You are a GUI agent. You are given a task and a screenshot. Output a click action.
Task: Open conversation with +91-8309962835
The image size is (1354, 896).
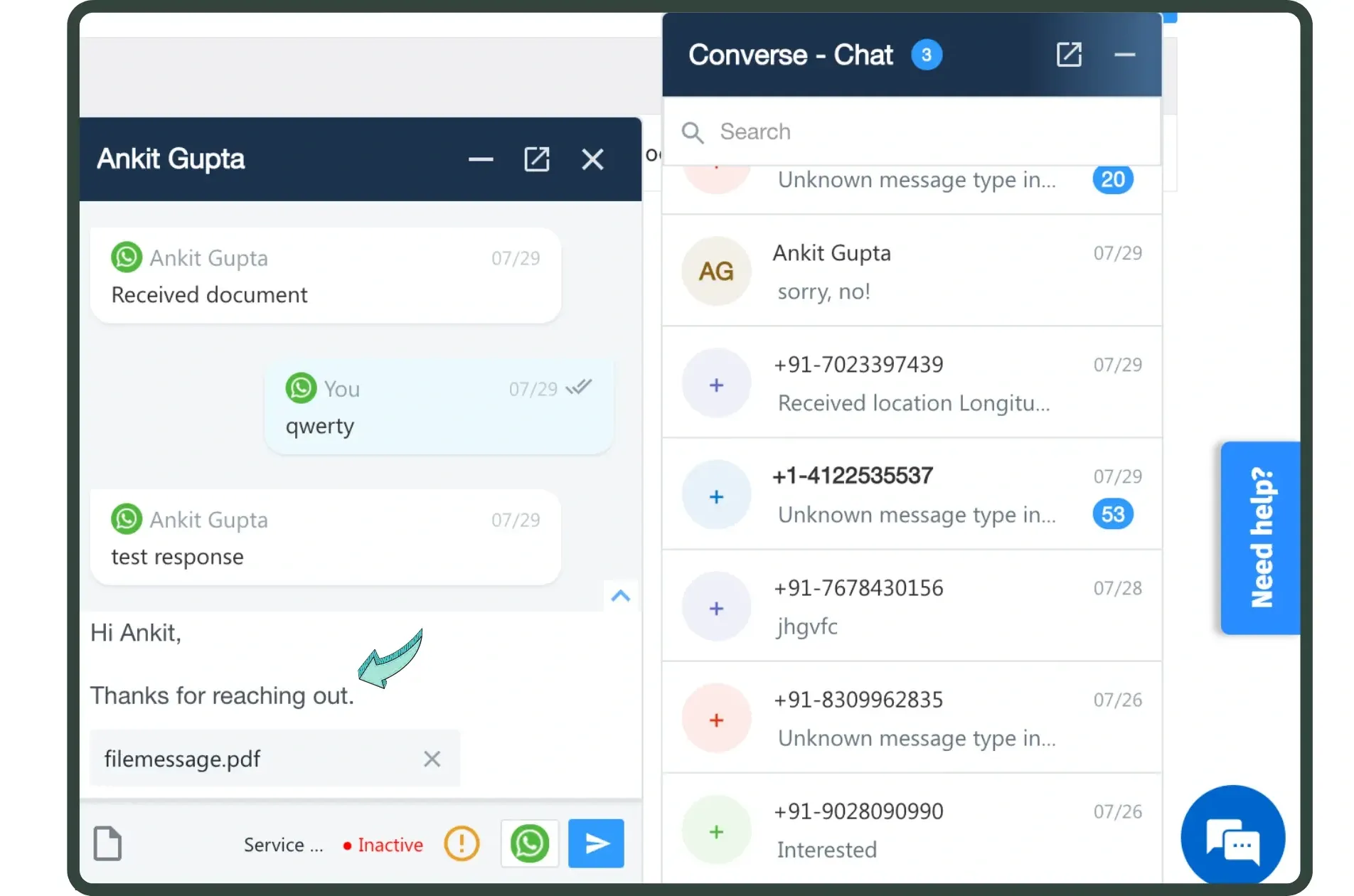pos(912,718)
